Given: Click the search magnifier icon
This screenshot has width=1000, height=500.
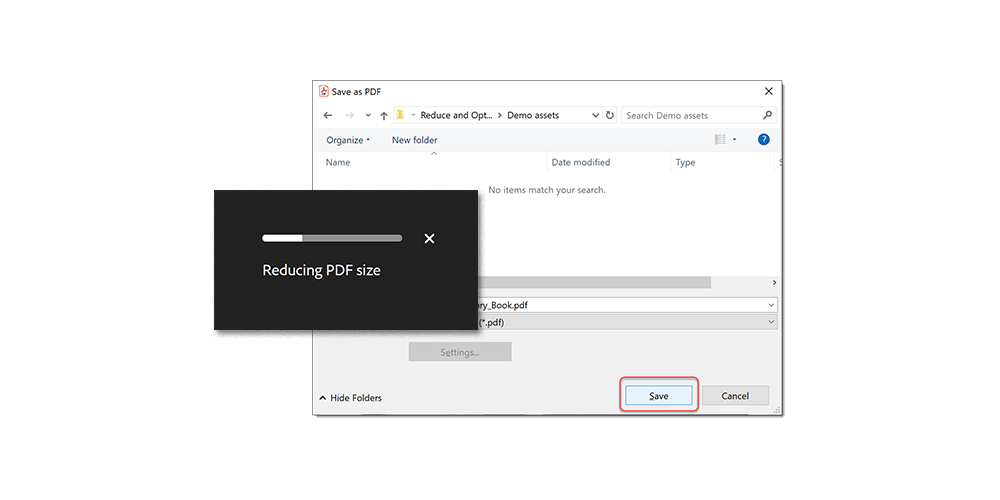Looking at the screenshot, I should click(x=768, y=115).
